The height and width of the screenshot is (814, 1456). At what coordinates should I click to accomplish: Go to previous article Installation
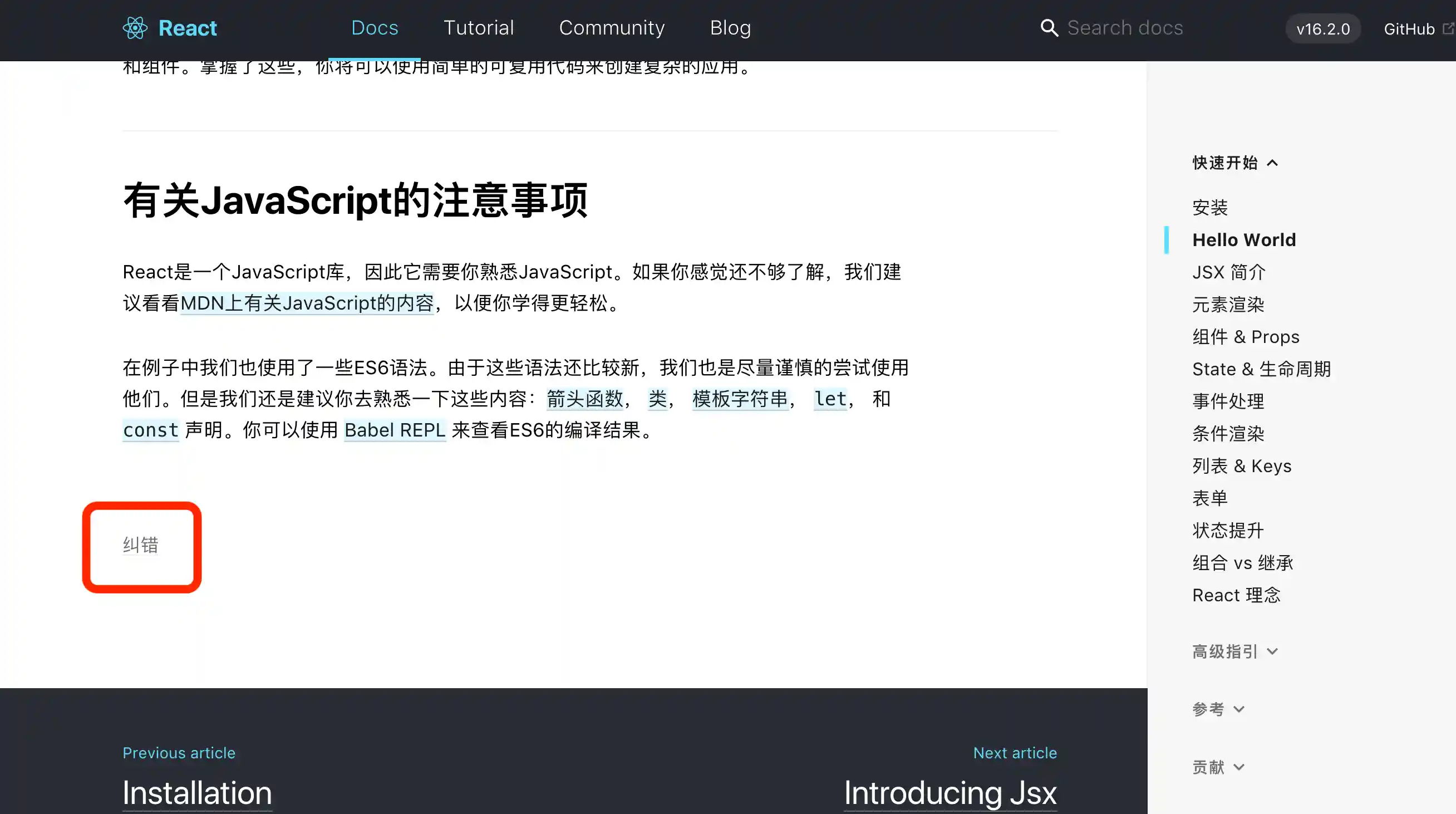point(196,792)
